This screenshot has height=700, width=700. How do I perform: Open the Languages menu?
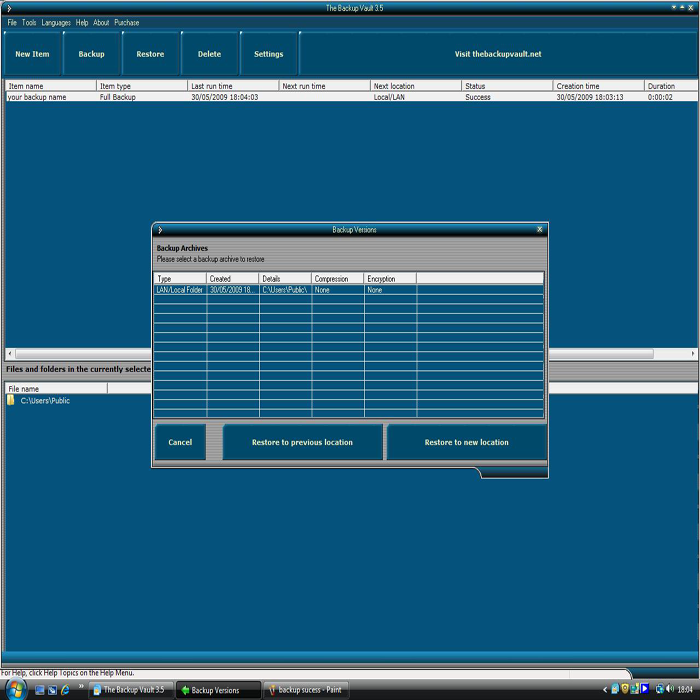56,22
